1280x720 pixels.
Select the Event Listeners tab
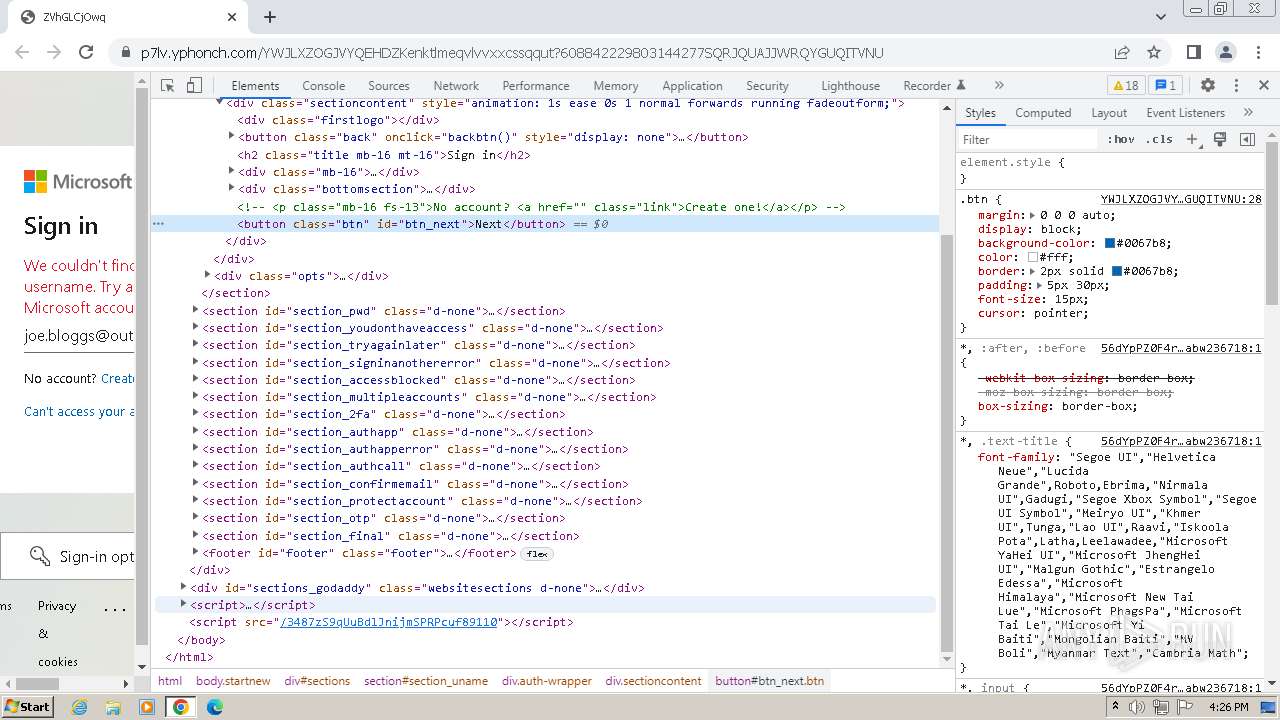point(1185,113)
